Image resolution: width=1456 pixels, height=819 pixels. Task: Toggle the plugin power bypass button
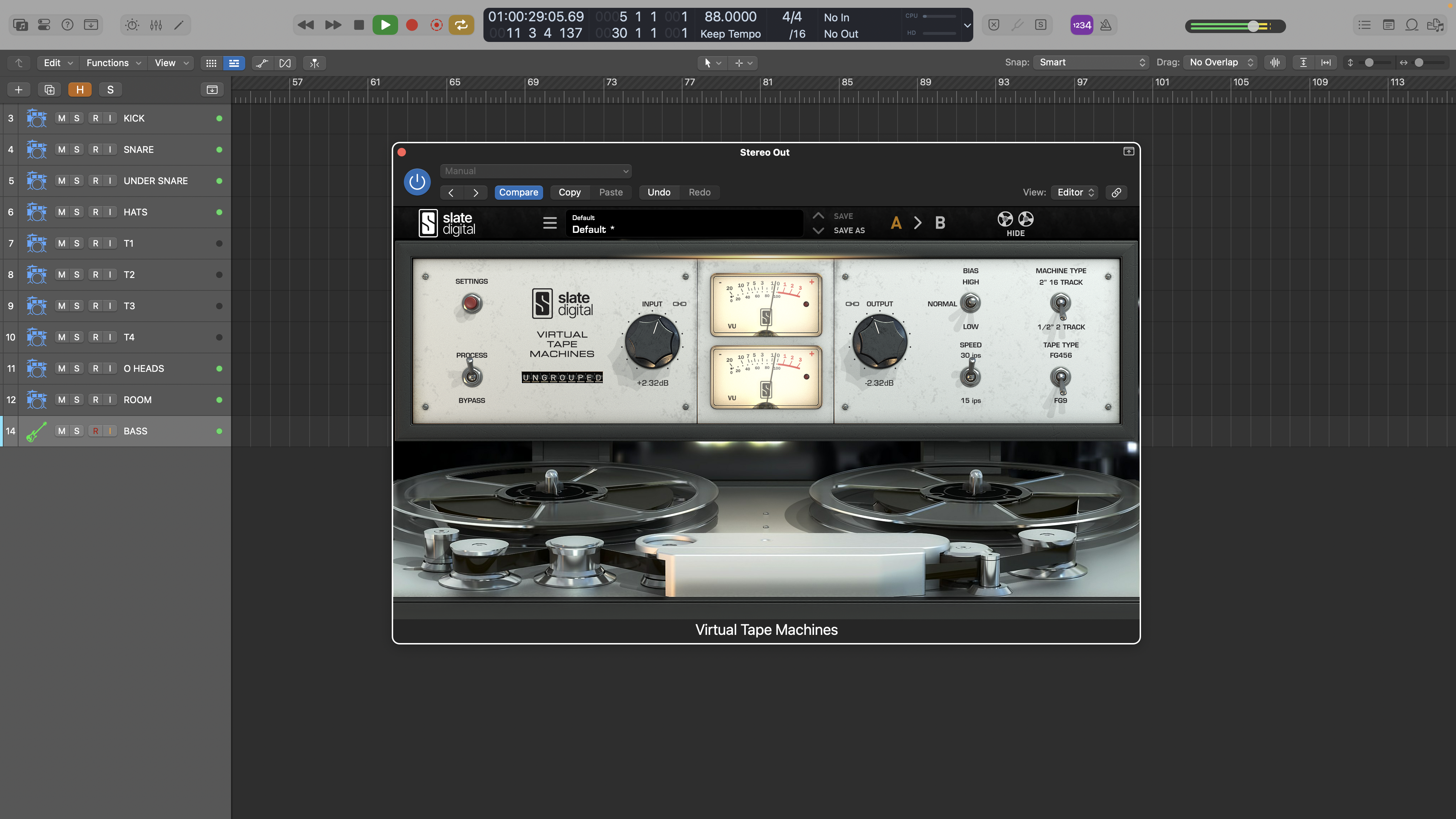pos(417,182)
